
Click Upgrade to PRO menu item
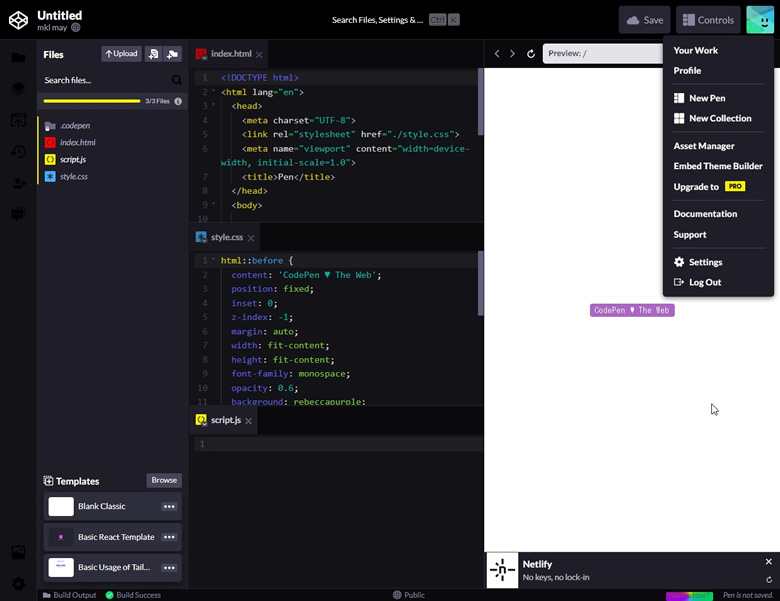[709, 187]
